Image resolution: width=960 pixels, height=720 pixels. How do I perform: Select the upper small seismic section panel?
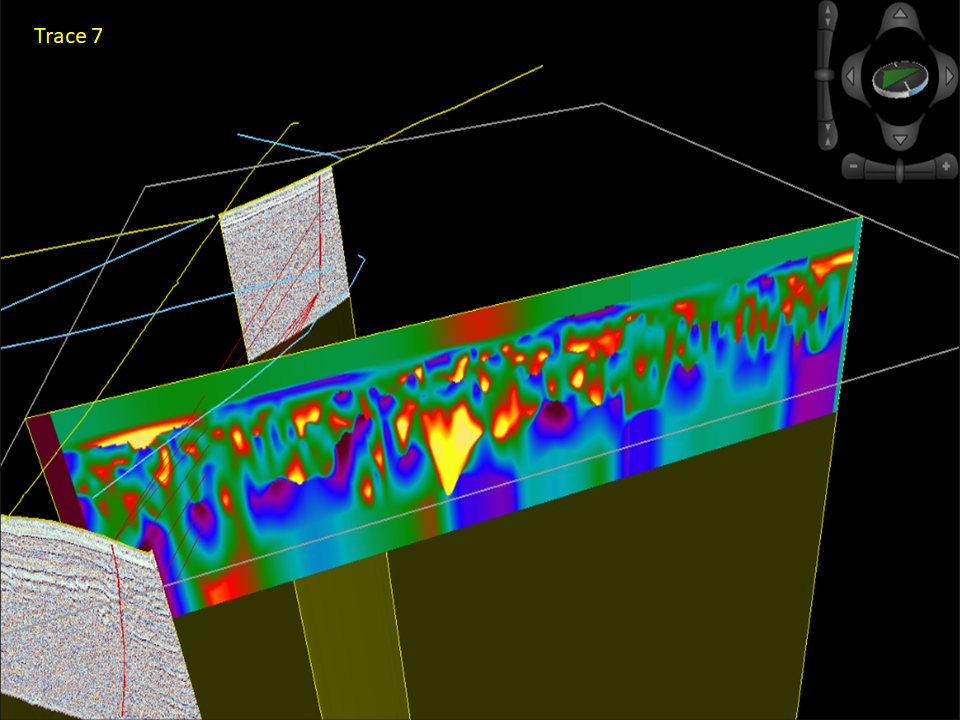[285, 264]
